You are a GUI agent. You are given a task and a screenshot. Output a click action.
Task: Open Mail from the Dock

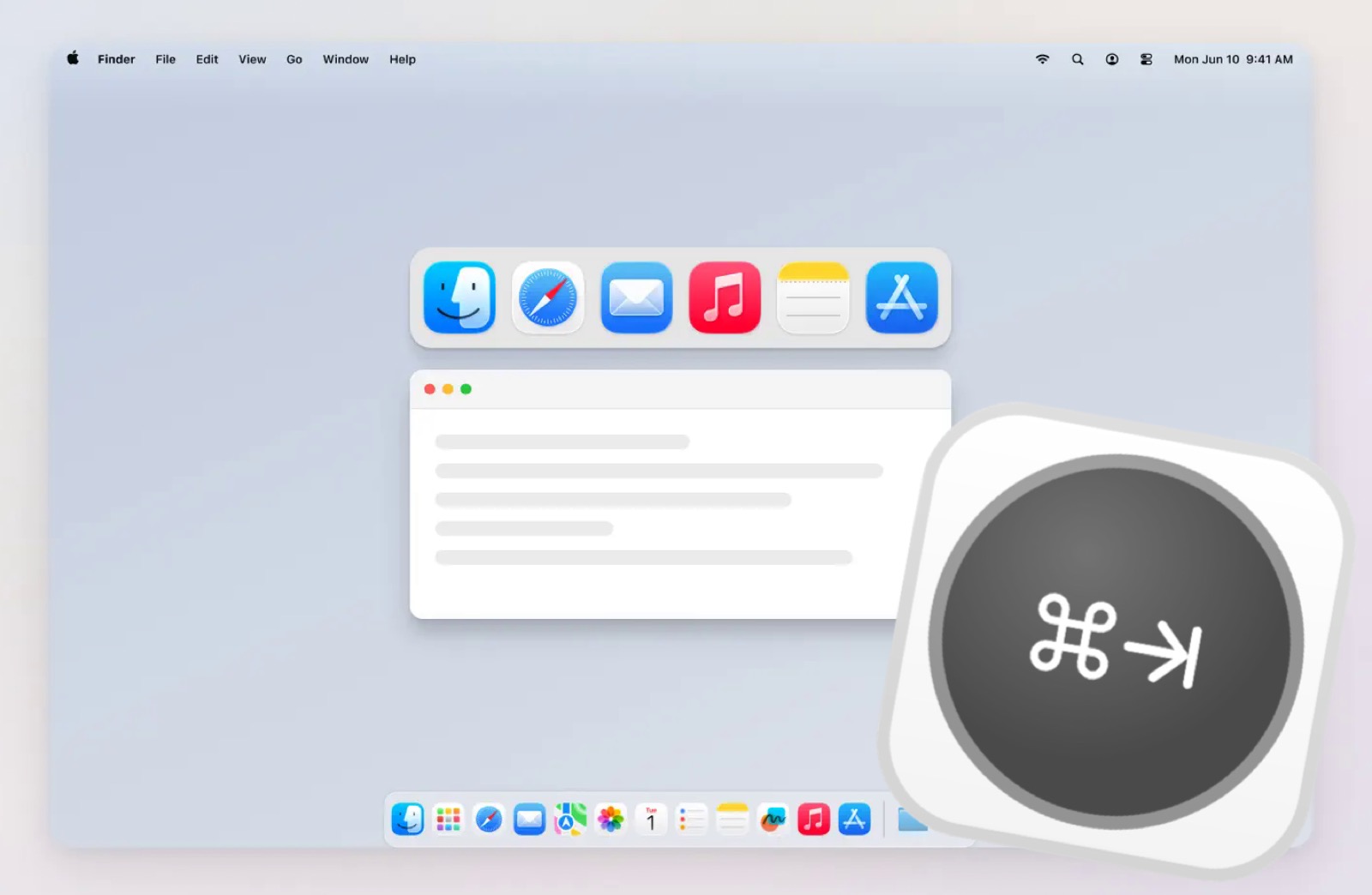click(530, 820)
